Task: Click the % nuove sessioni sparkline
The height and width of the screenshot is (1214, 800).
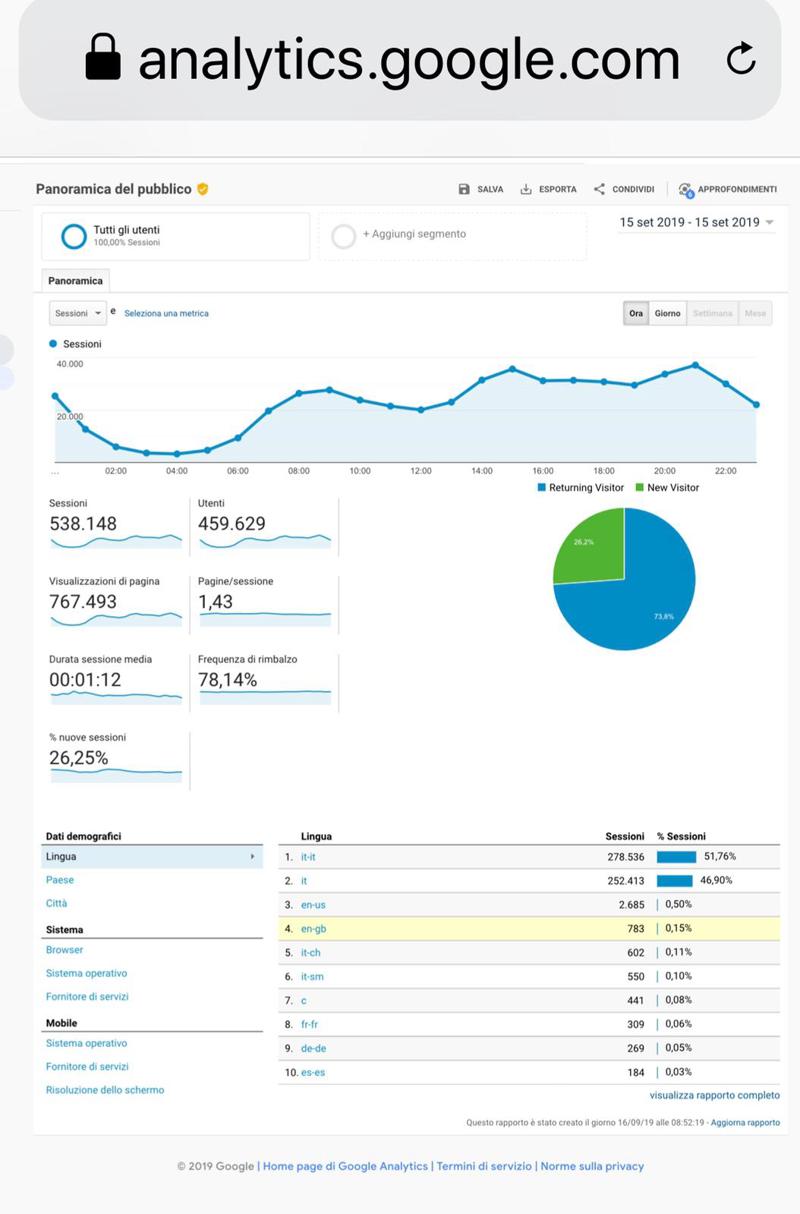Action: 116,774
